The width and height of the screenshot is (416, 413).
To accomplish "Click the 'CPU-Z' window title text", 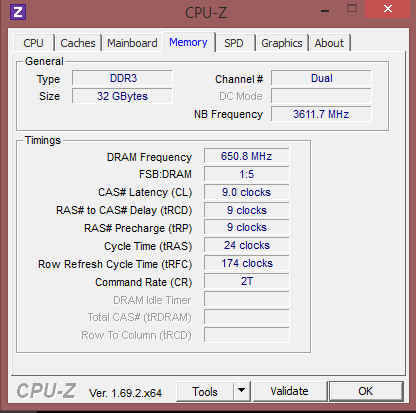I will pyautogui.click(x=206, y=13).
